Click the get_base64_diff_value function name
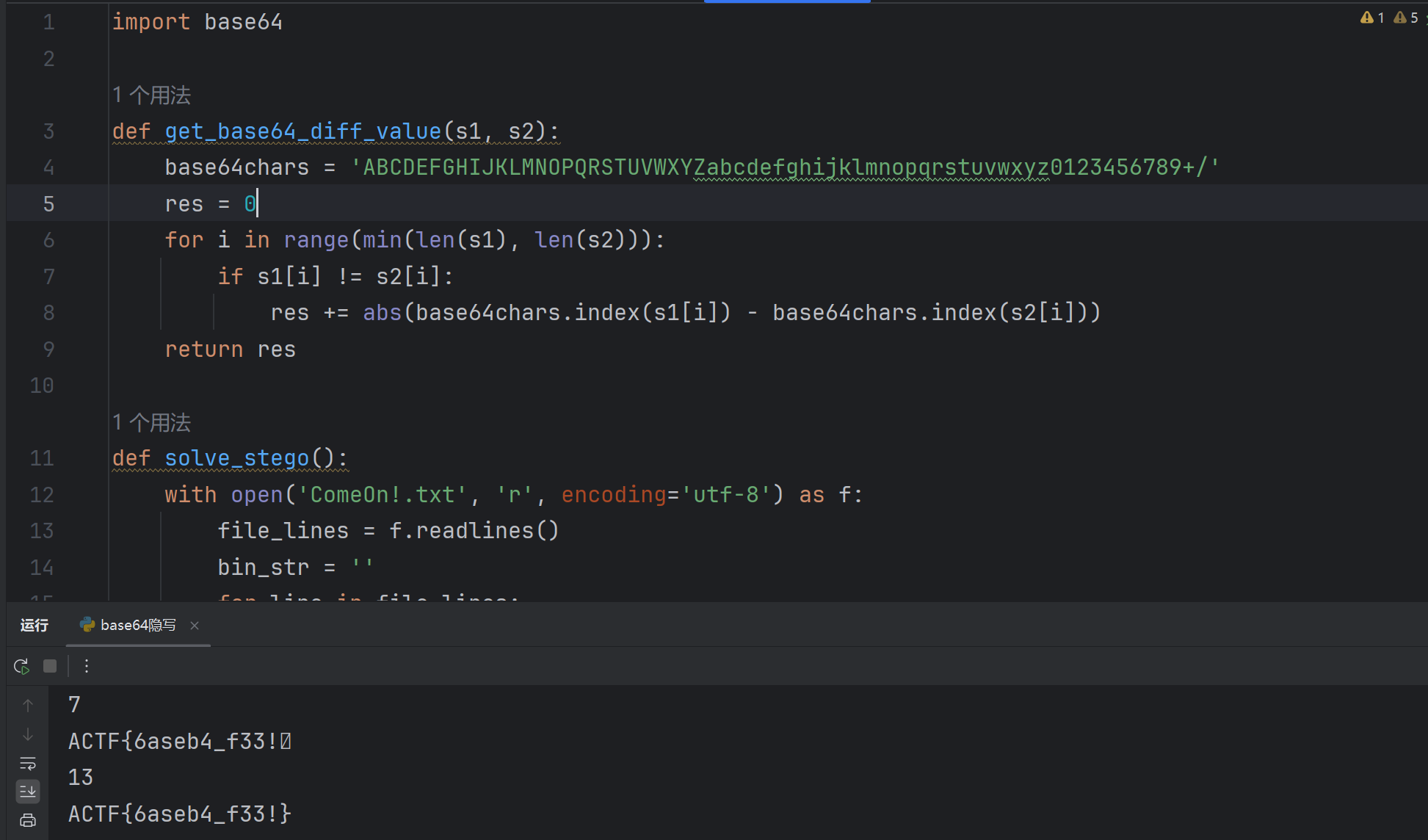Screen dimensions: 1428x840 click(302, 131)
